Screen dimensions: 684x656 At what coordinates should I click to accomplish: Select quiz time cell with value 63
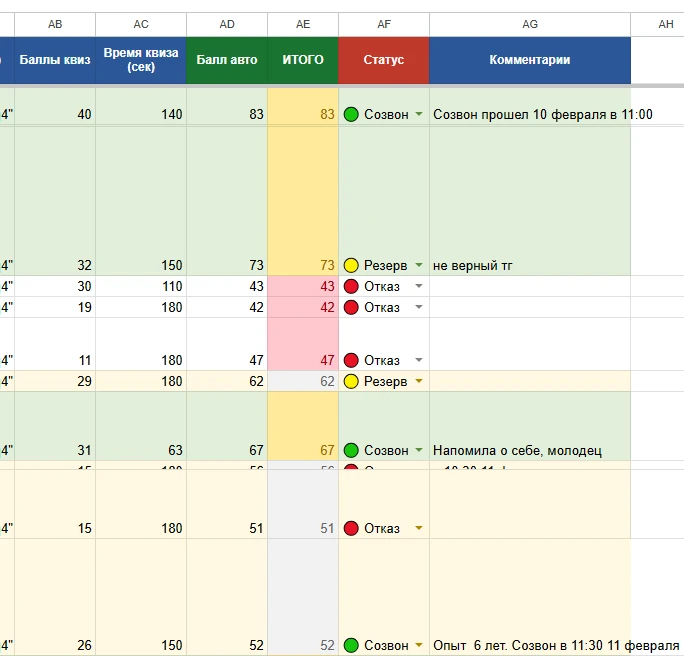click(141, 426)
